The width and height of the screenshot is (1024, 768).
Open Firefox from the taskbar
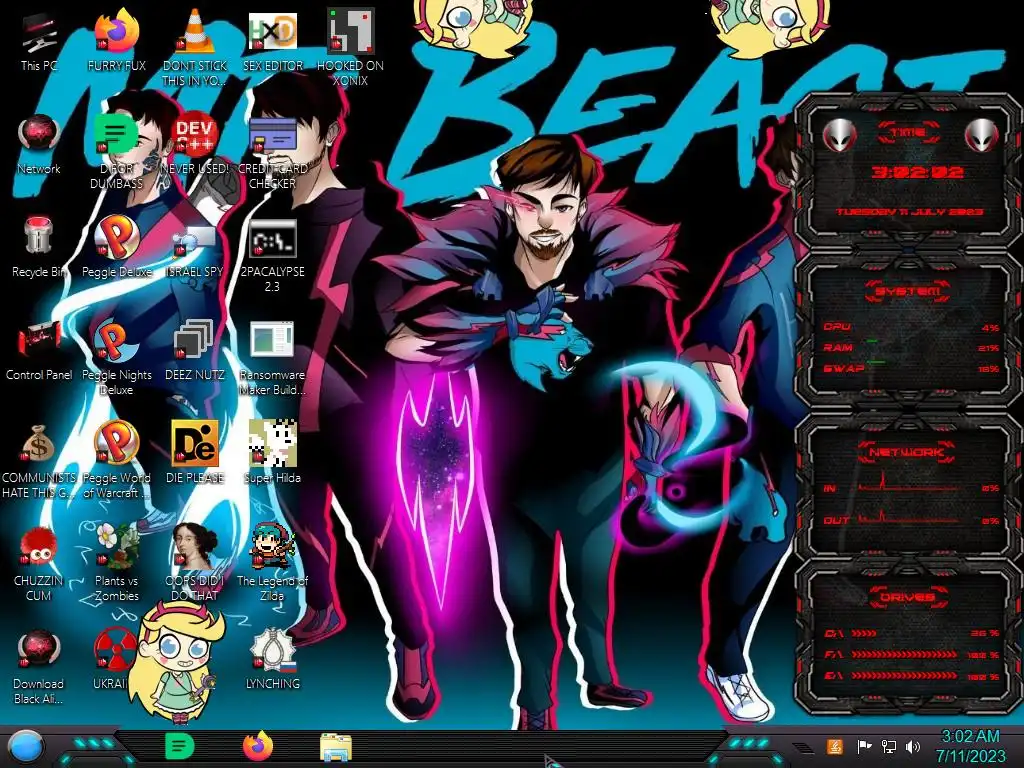(258, 746)
